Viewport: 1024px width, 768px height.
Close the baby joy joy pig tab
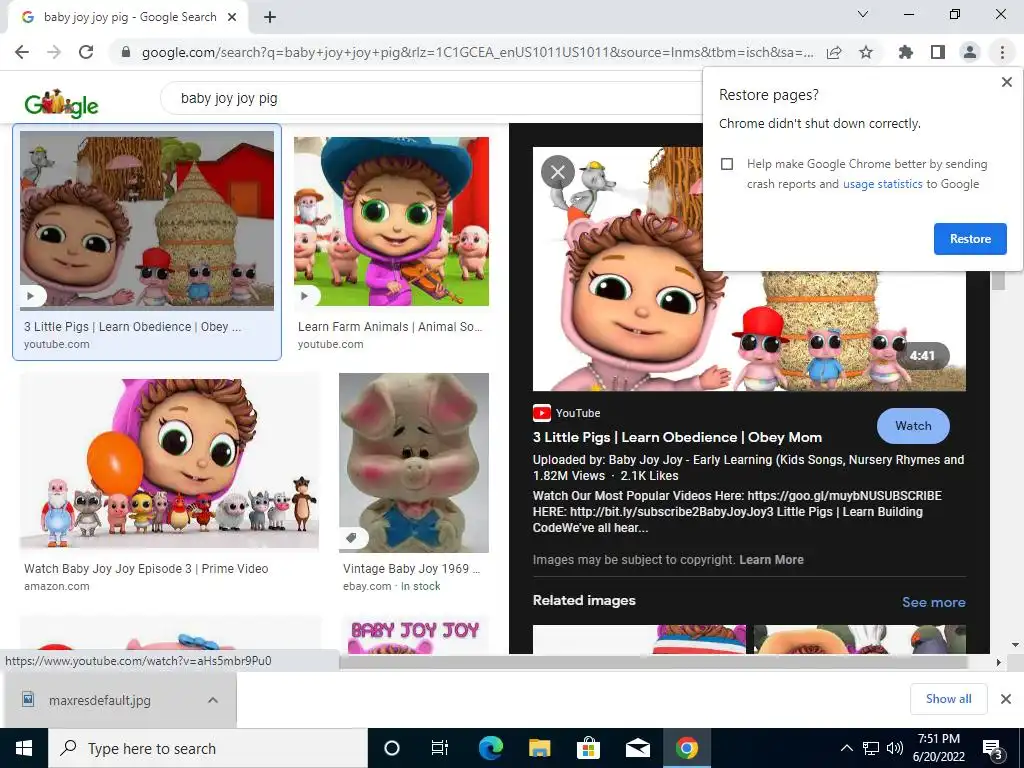point(232,18)
